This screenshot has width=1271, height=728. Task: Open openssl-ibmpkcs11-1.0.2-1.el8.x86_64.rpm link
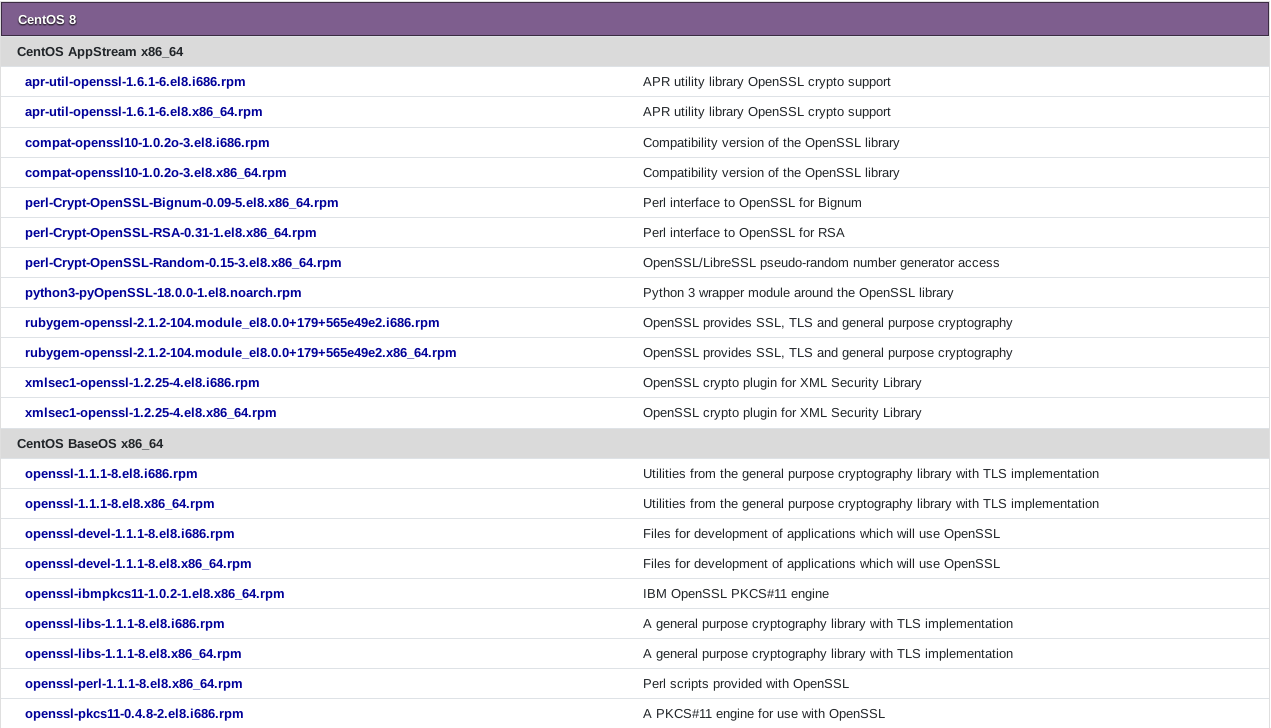[x=155, y=594]
